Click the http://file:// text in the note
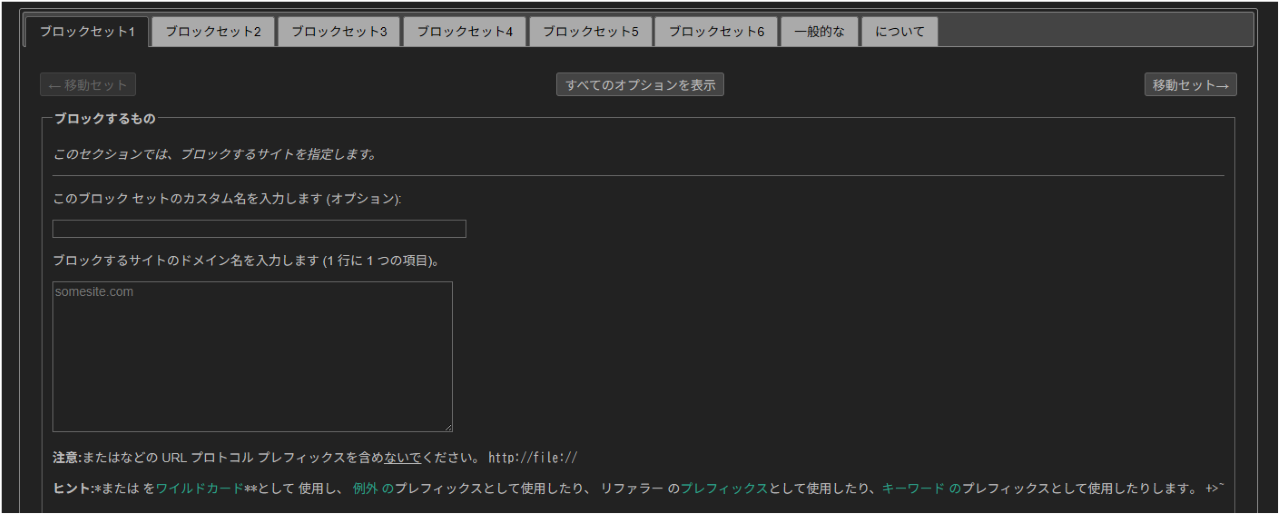Image resolution: width=1280 pixels, height=515 pixels. (534, 458)
